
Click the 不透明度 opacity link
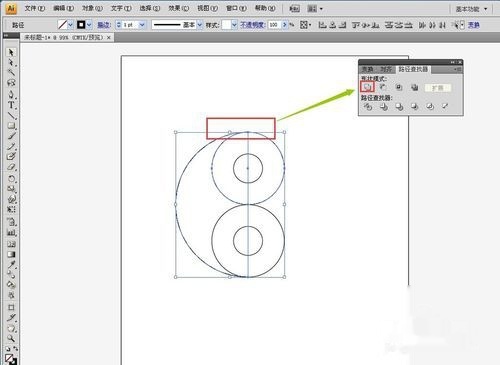(252, 25)
